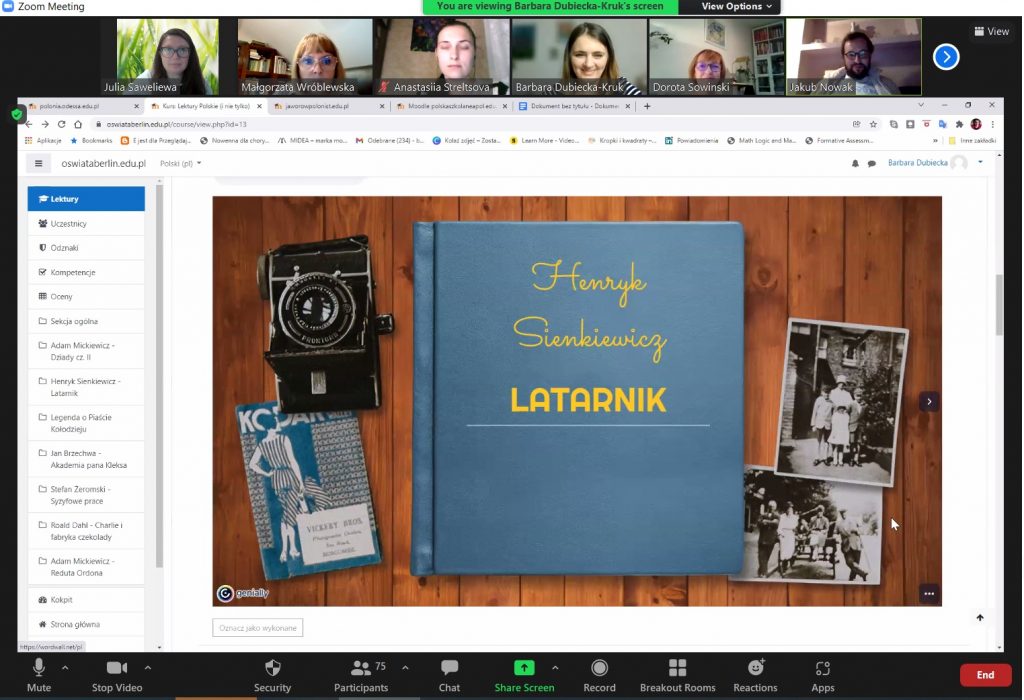Select Henryk Sienkiewicz - Latarnik in sidebar

[x=85, y=387]
